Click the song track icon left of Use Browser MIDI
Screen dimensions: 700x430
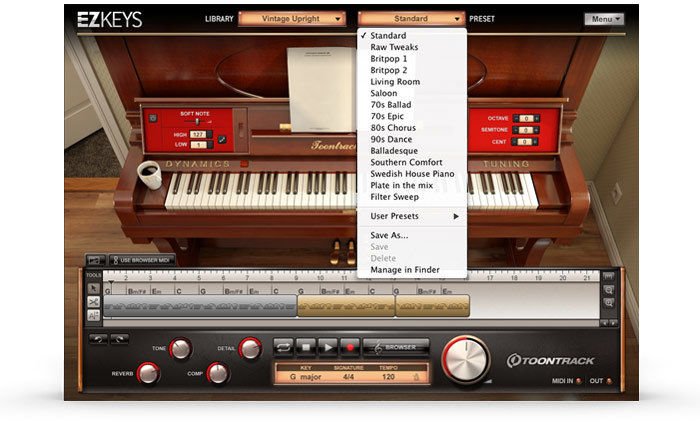pos(95,260)
